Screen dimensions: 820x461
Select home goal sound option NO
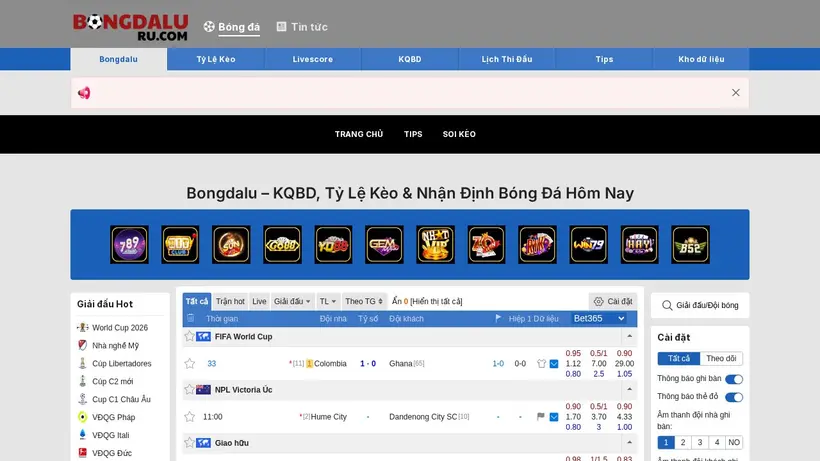pyautogui.click(x=734, y=442)
